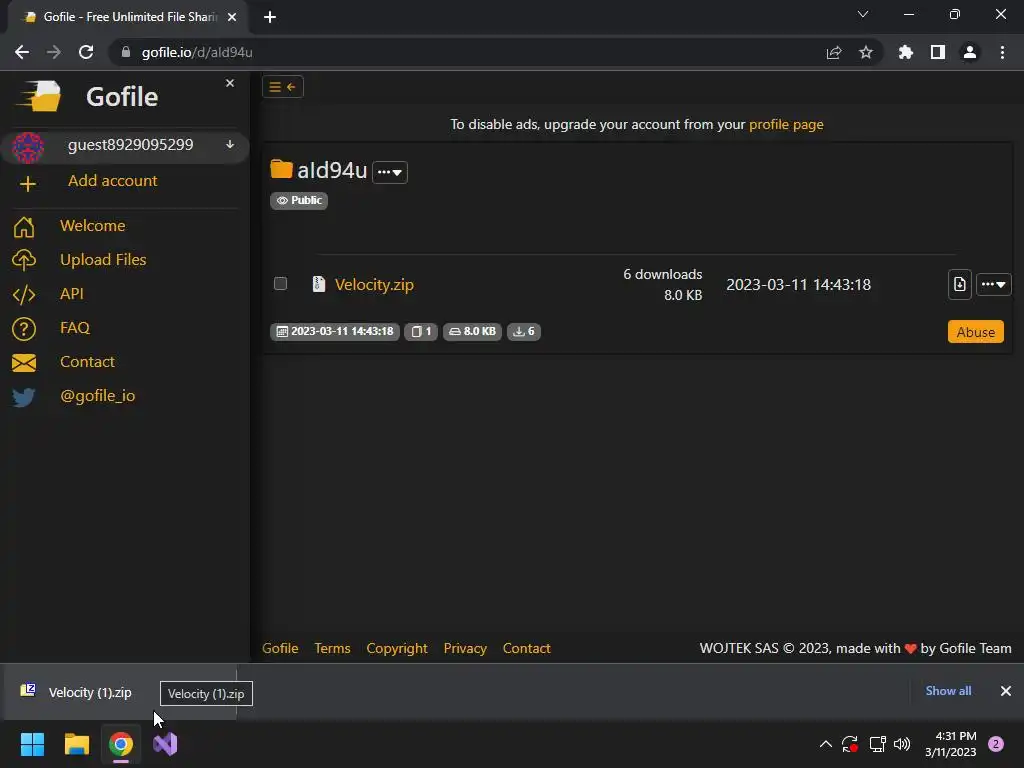Open the Extensions puzzle icon
The width and height of the screenshot is (1024, 768).
pyautogui.click(x=906, y=52)
